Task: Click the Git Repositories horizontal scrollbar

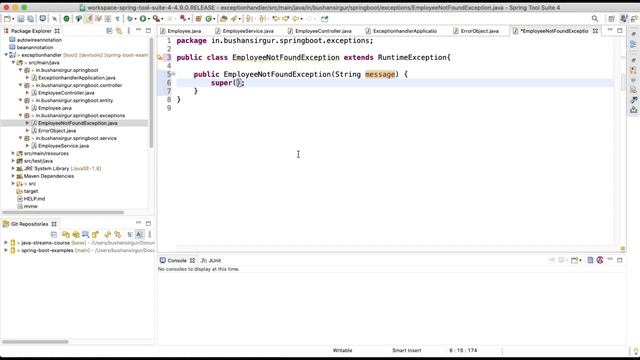Action: 35,342
